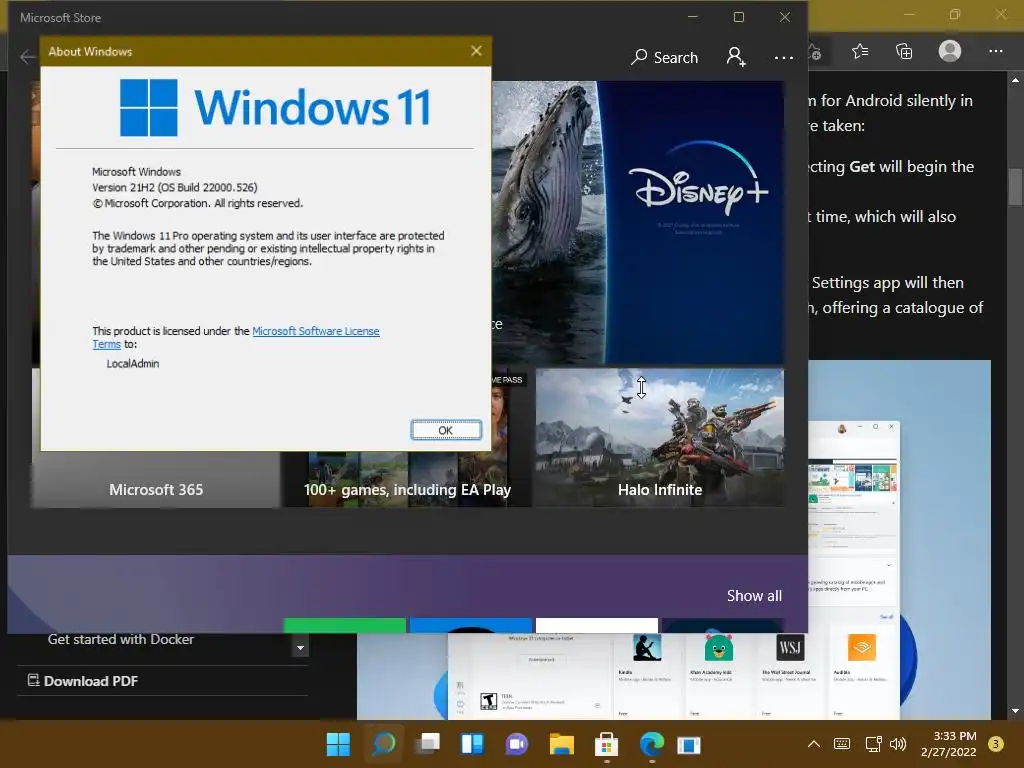Open the Halo Infinite tile

click(660, 438)
